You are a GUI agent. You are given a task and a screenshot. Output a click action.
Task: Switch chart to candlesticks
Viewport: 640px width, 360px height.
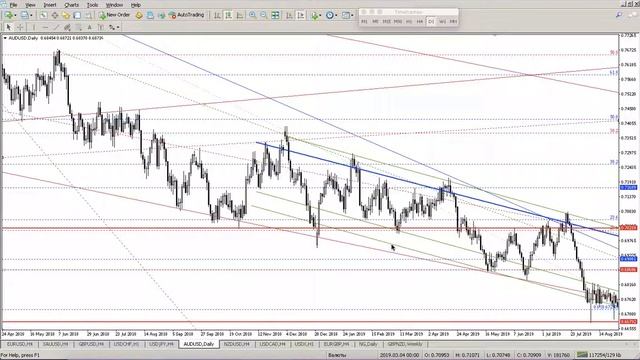pos(228,15)
